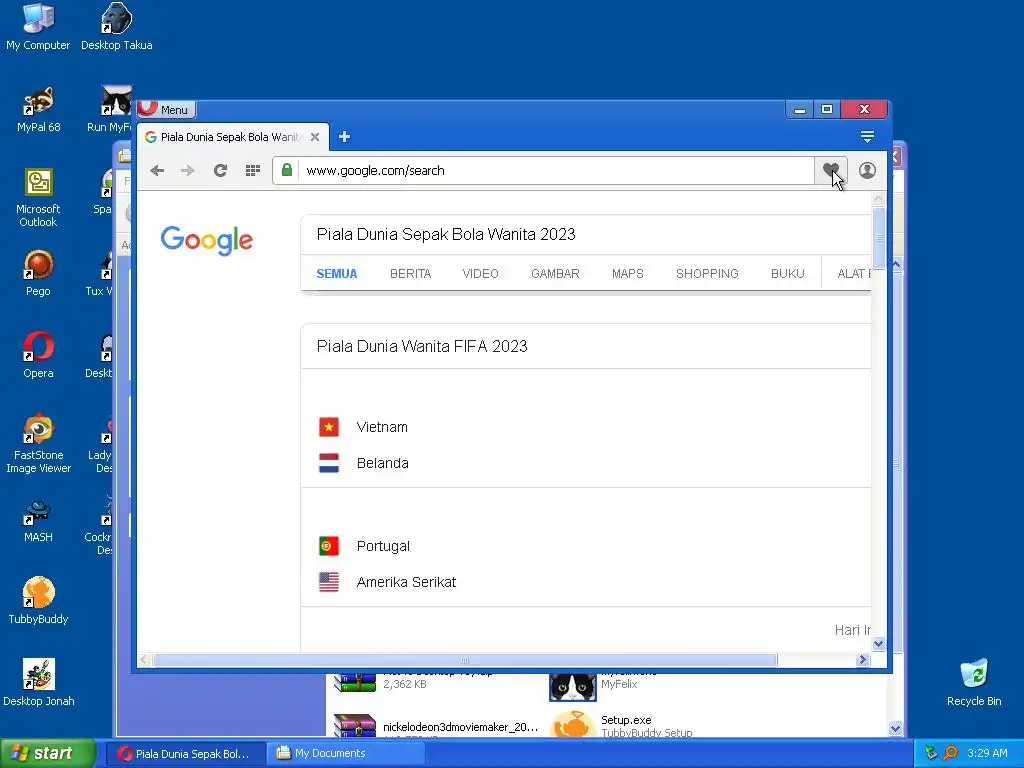
Task: Click the green security padlock icon
Action: click(287, 170)
